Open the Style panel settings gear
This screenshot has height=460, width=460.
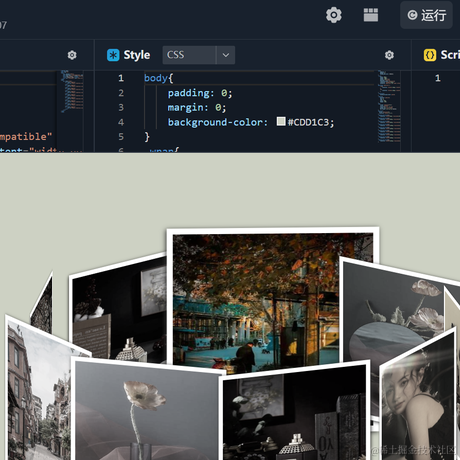[x=389, y=55]
